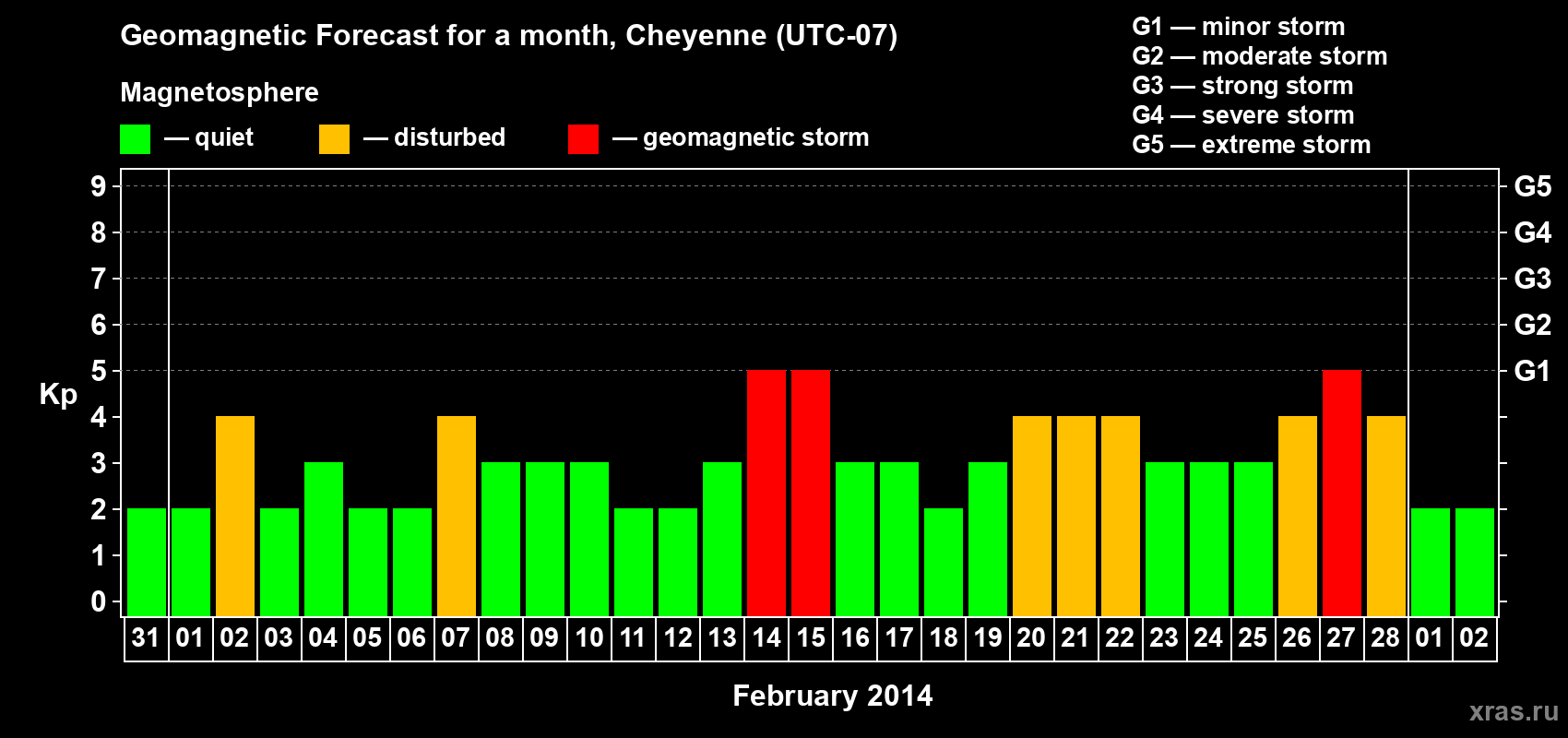Select the orange bar for February 02

(235, 516)
